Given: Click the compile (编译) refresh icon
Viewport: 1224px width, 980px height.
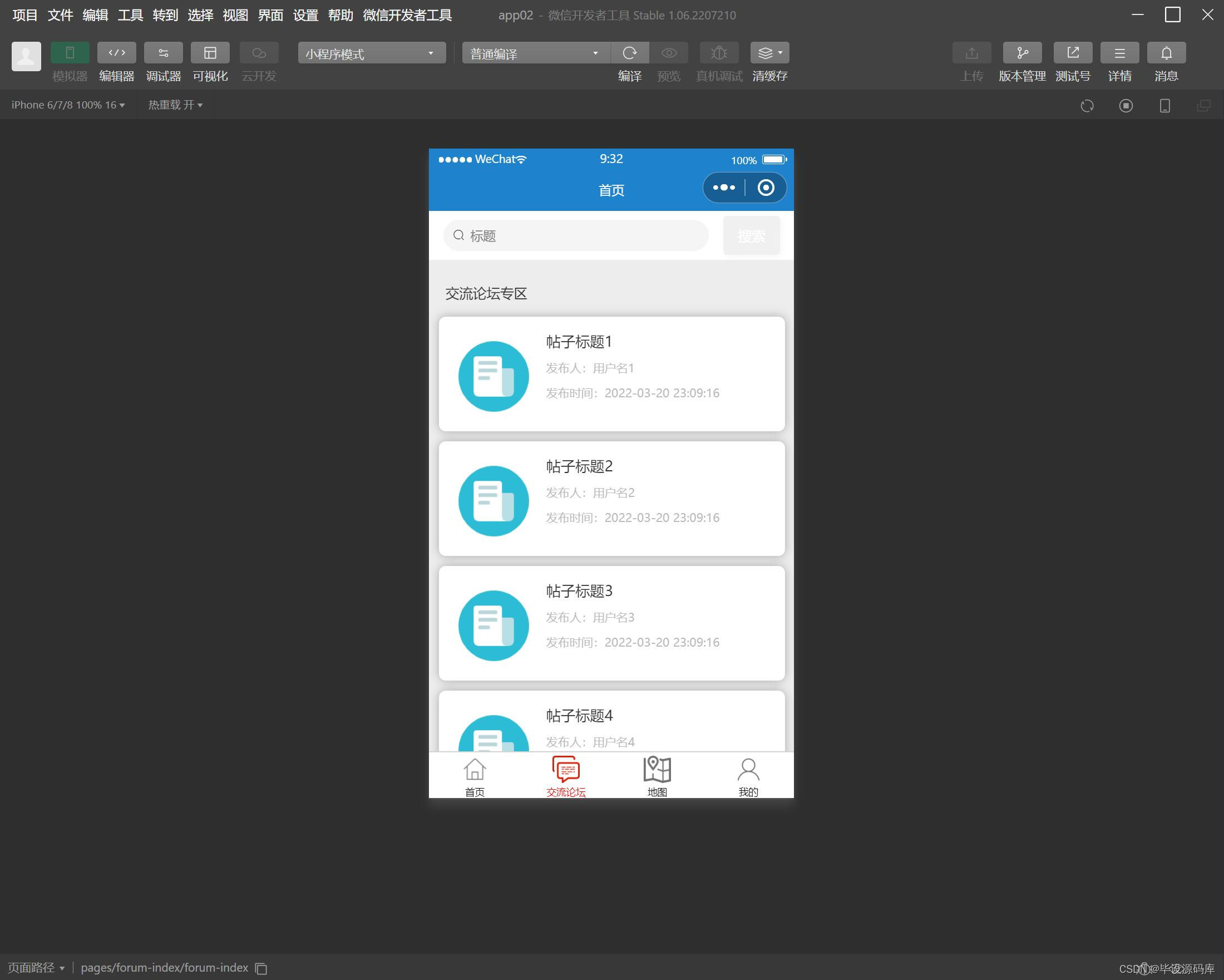Looking at the screenshot, I should [630, 53].
